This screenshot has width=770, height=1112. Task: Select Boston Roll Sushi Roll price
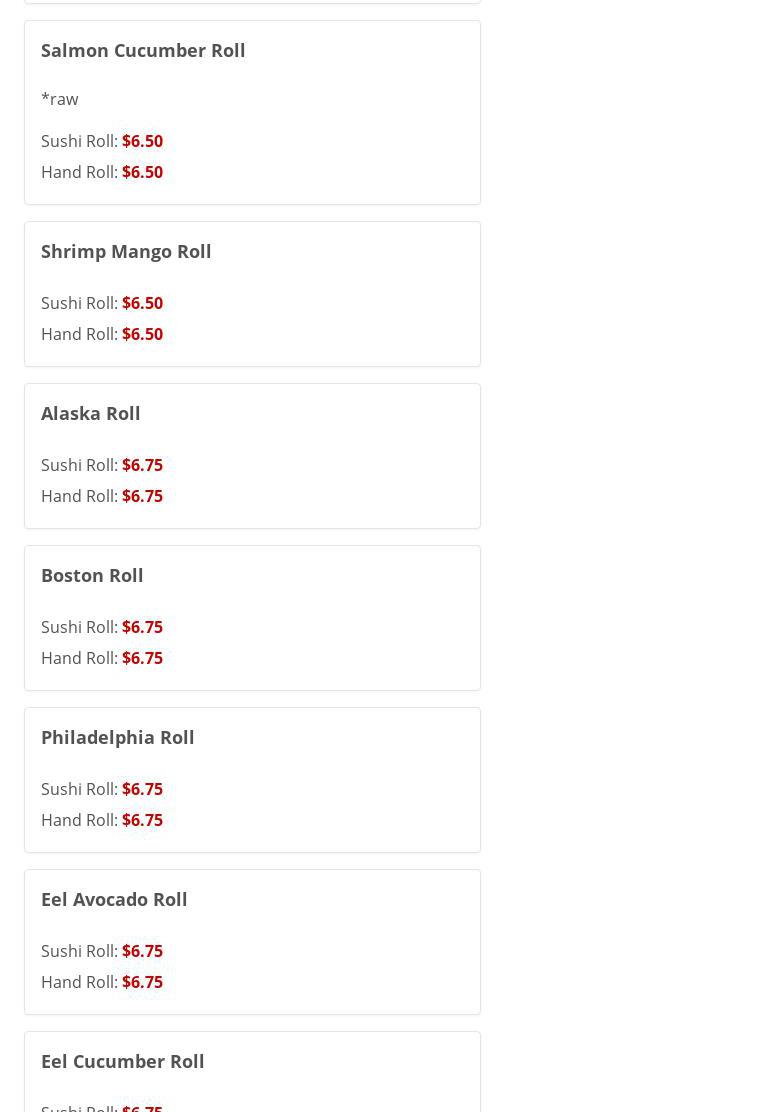click(102, 627)
